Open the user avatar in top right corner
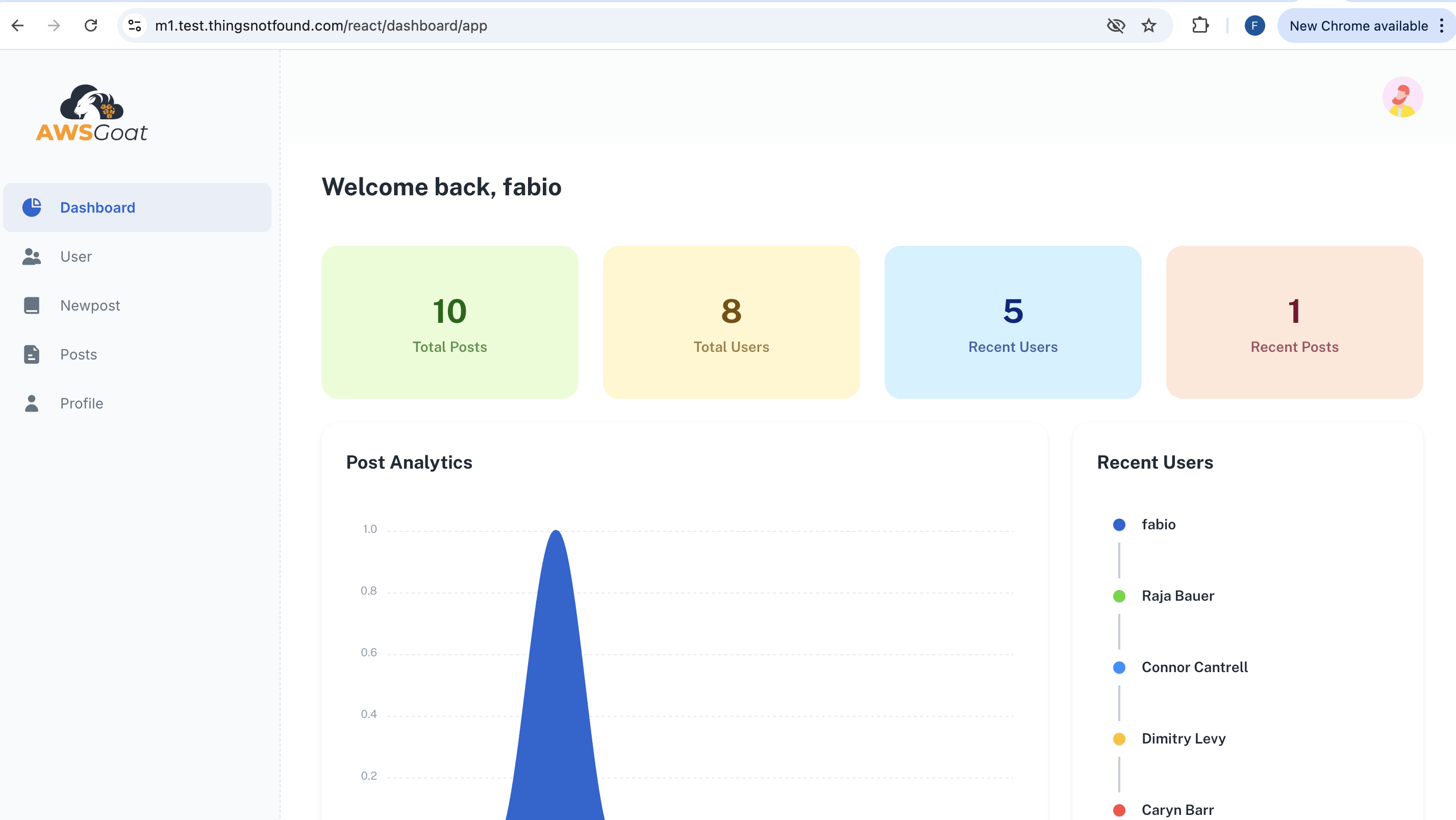Screen dimensions: 1456x820 pyautogui.click(x=1402, y=97)
